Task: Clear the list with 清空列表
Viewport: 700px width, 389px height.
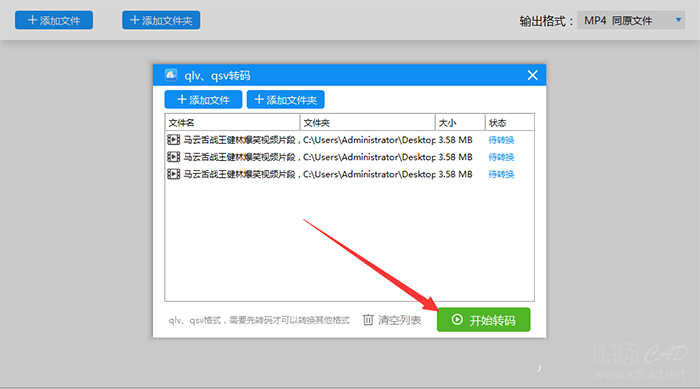Action: 392,320
